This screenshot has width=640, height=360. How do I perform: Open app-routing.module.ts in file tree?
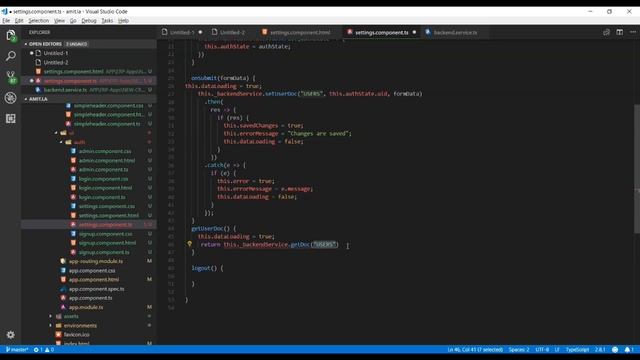pyautogui.click(x=96, y=261)
